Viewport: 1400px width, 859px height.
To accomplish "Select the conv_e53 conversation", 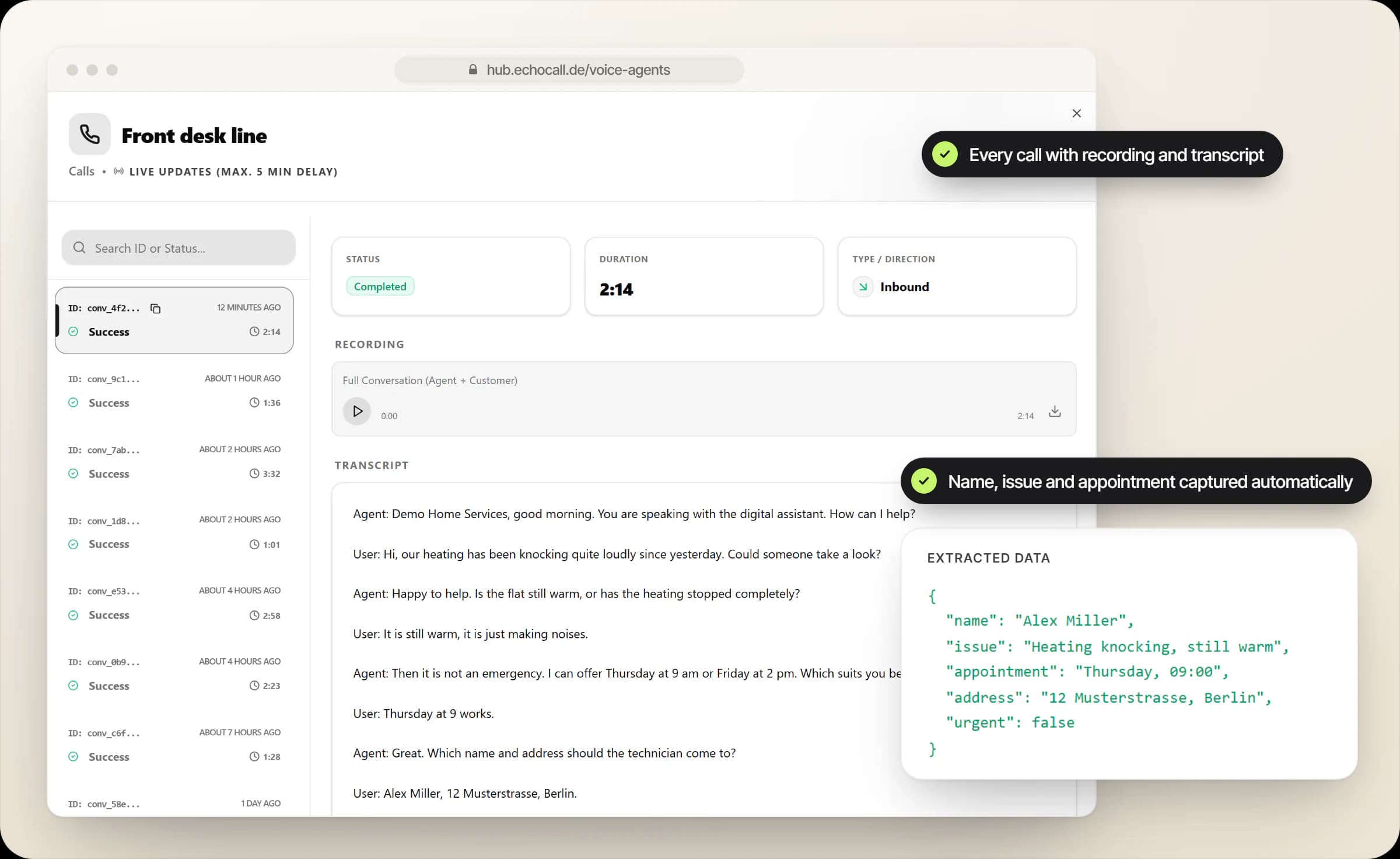I will pos(174,603).
